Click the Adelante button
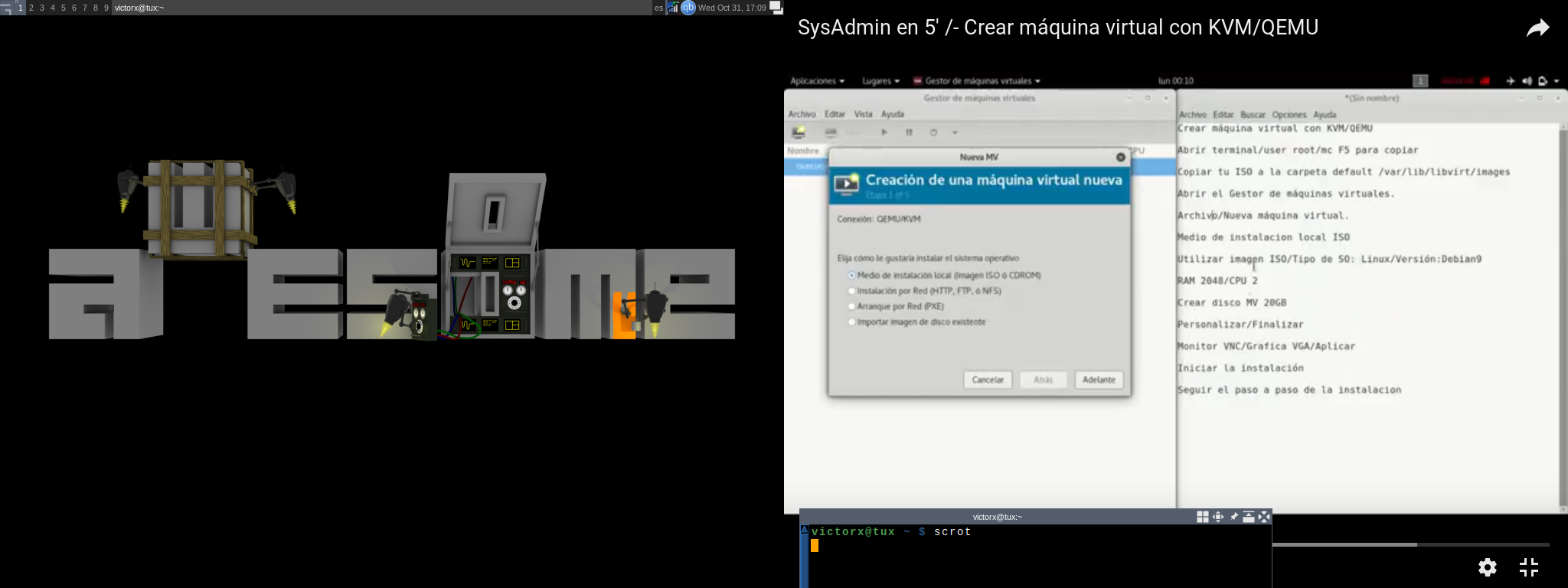This screenshot has width=1568, height=588. point(1099,380)
